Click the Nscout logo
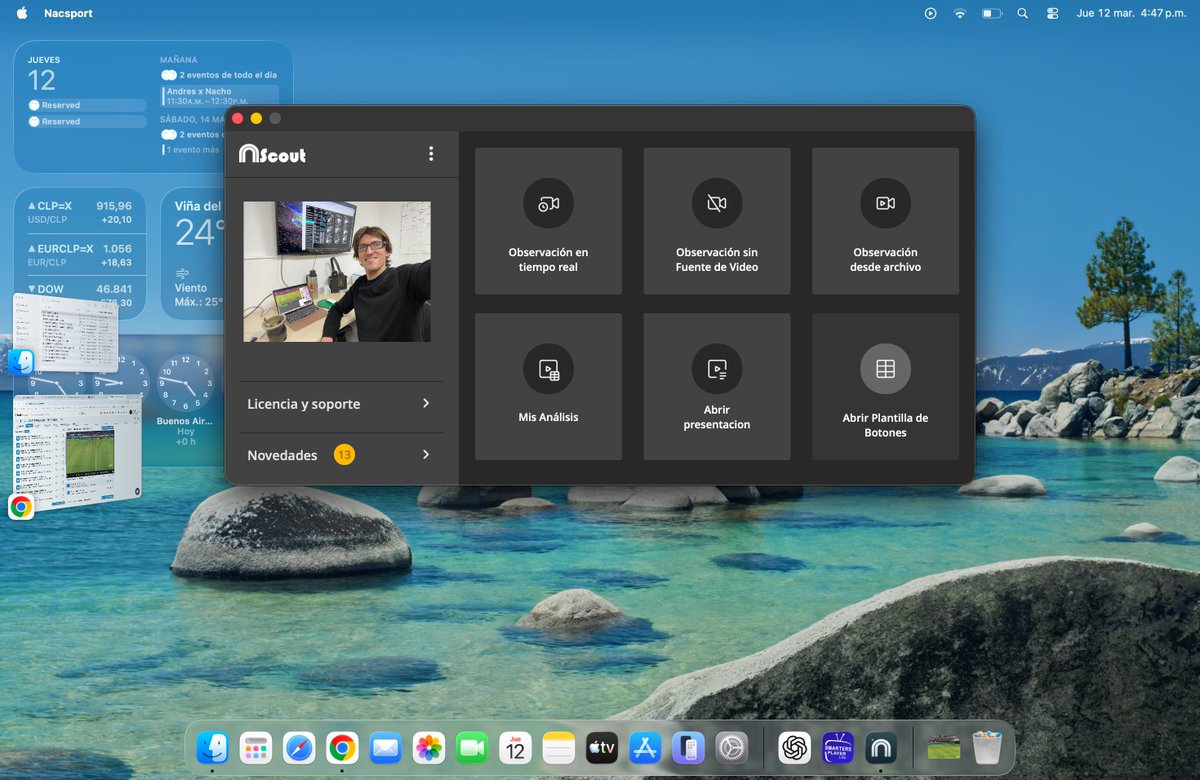 point(272,154)
